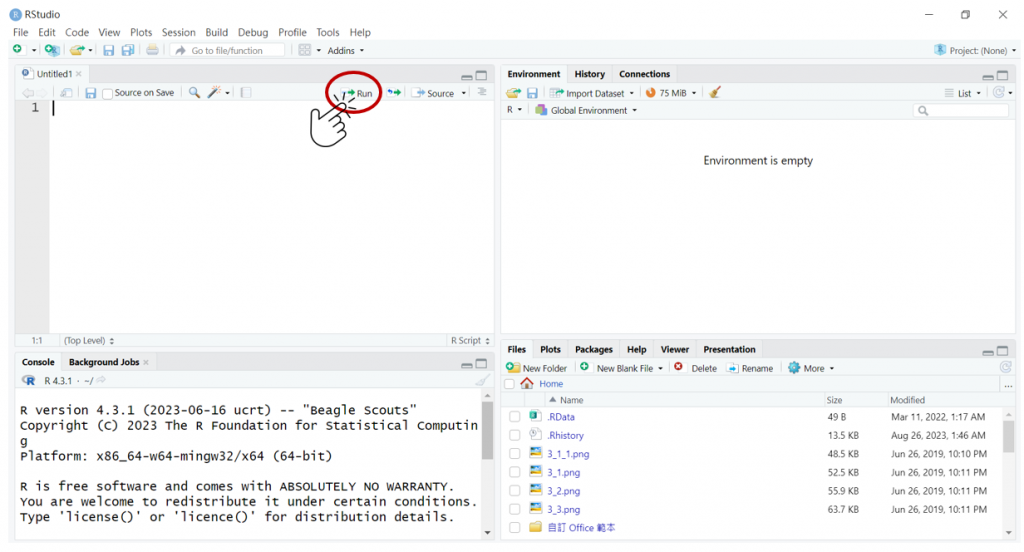Open Import Dataset dropdown

[x=592, y=93]
